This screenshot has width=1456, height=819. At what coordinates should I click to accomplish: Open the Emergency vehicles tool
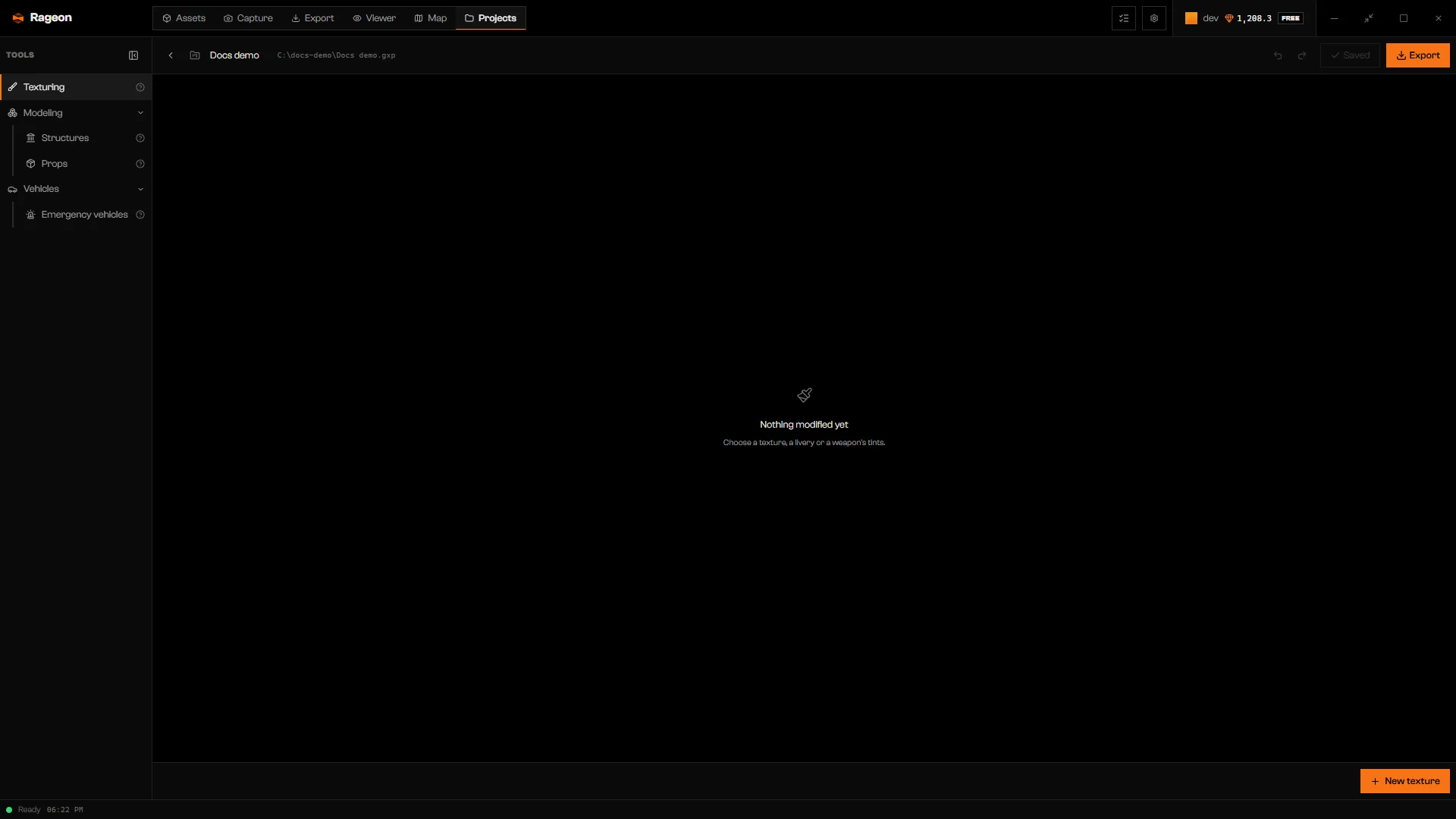[84, 215]
